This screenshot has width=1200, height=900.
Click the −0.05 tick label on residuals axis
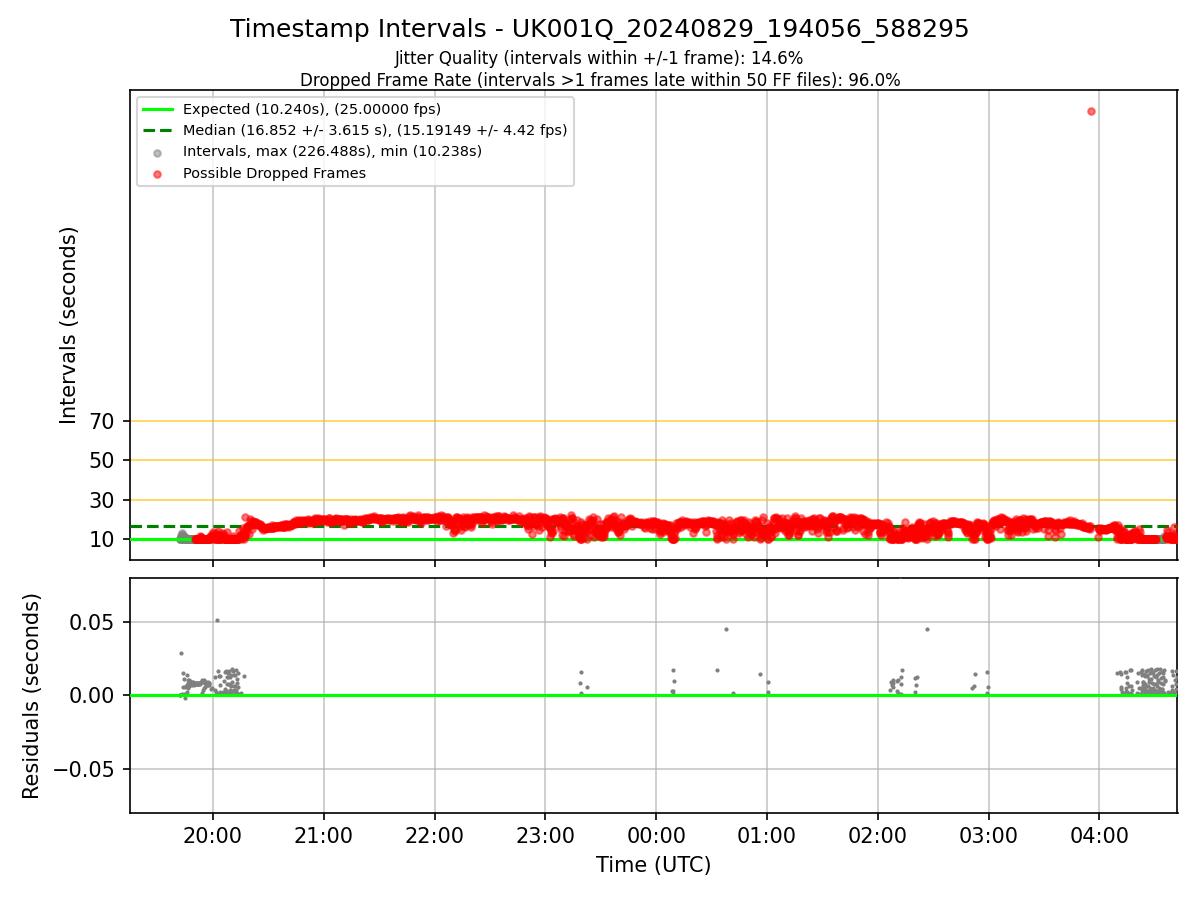(85, 770)
